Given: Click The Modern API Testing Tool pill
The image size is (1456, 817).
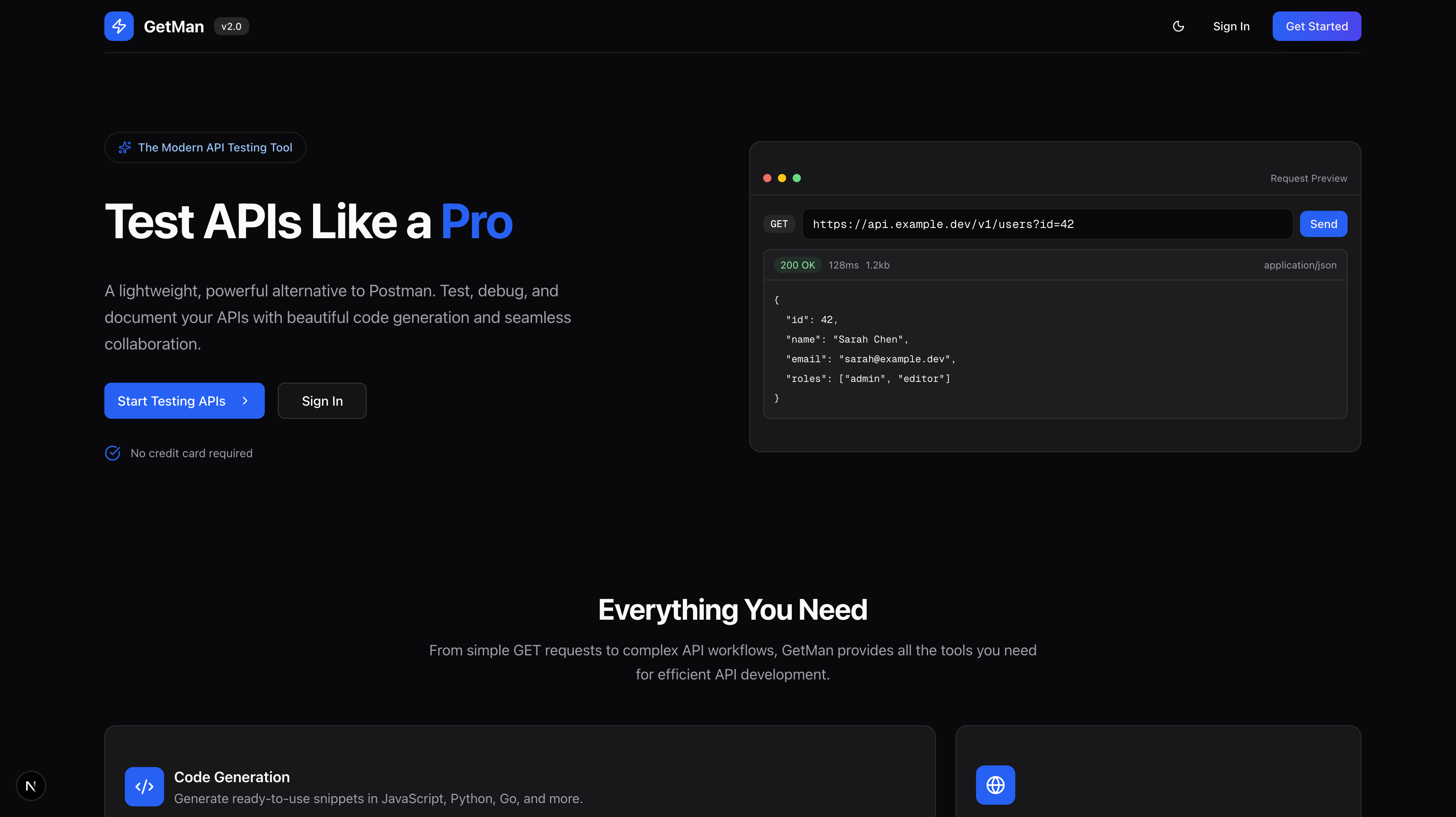Looking at the screenshot, I should point(205,148).
